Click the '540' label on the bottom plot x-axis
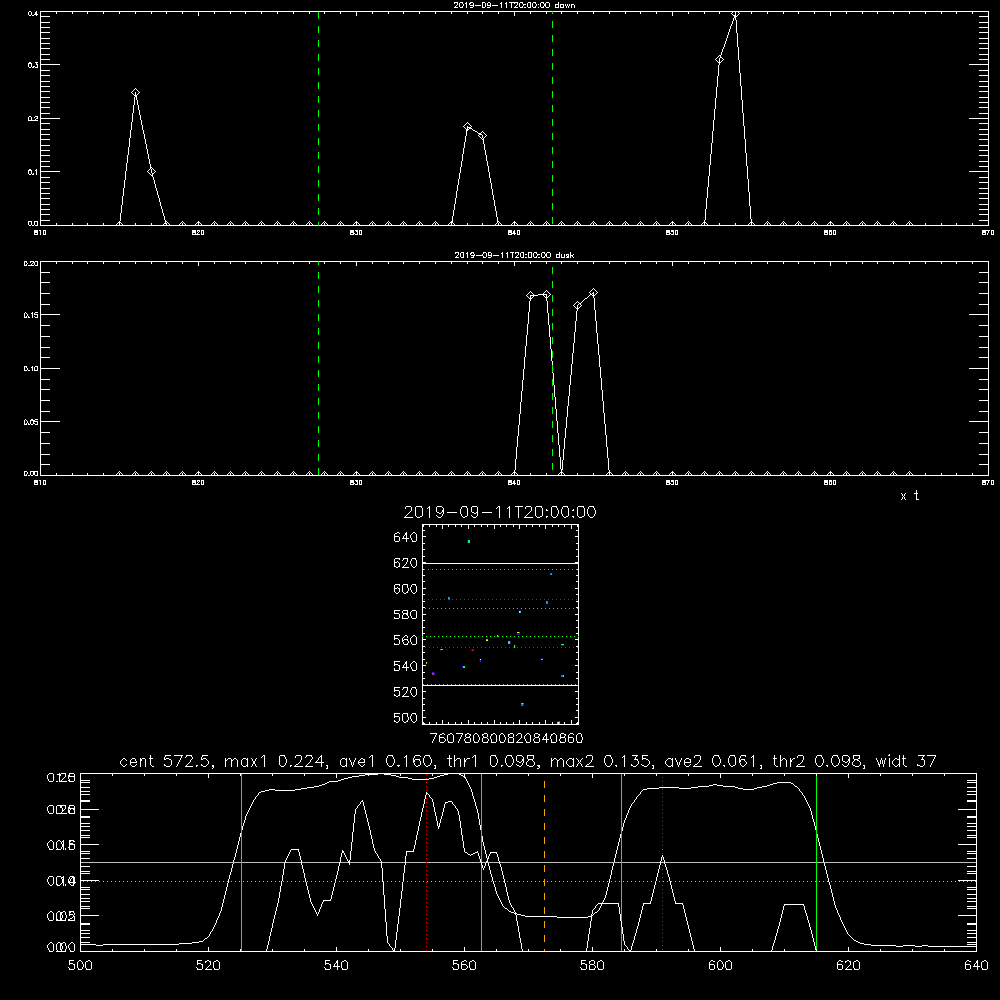This screenshot has width=1000, height=1000. (x=336, y=966)
